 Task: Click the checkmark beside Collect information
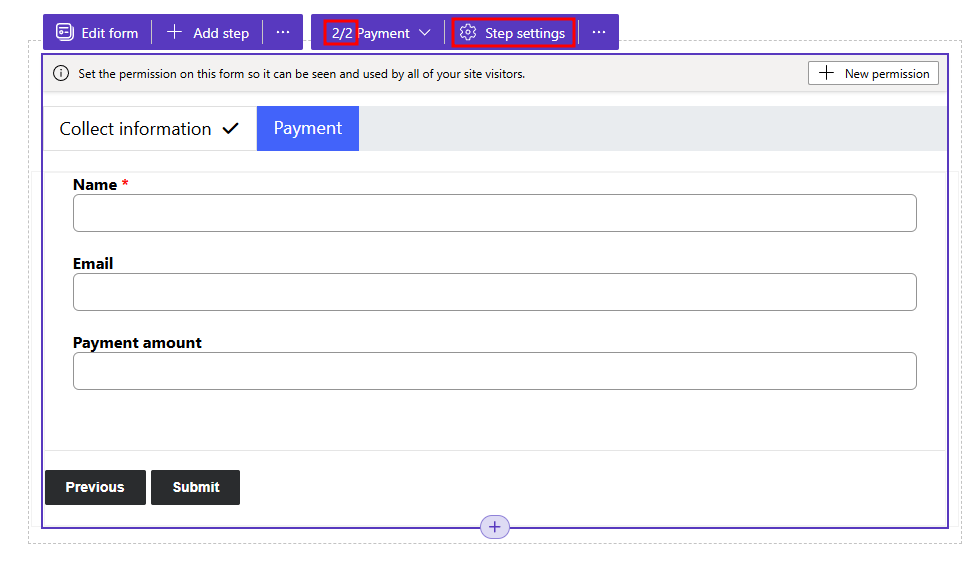[231, 129]
